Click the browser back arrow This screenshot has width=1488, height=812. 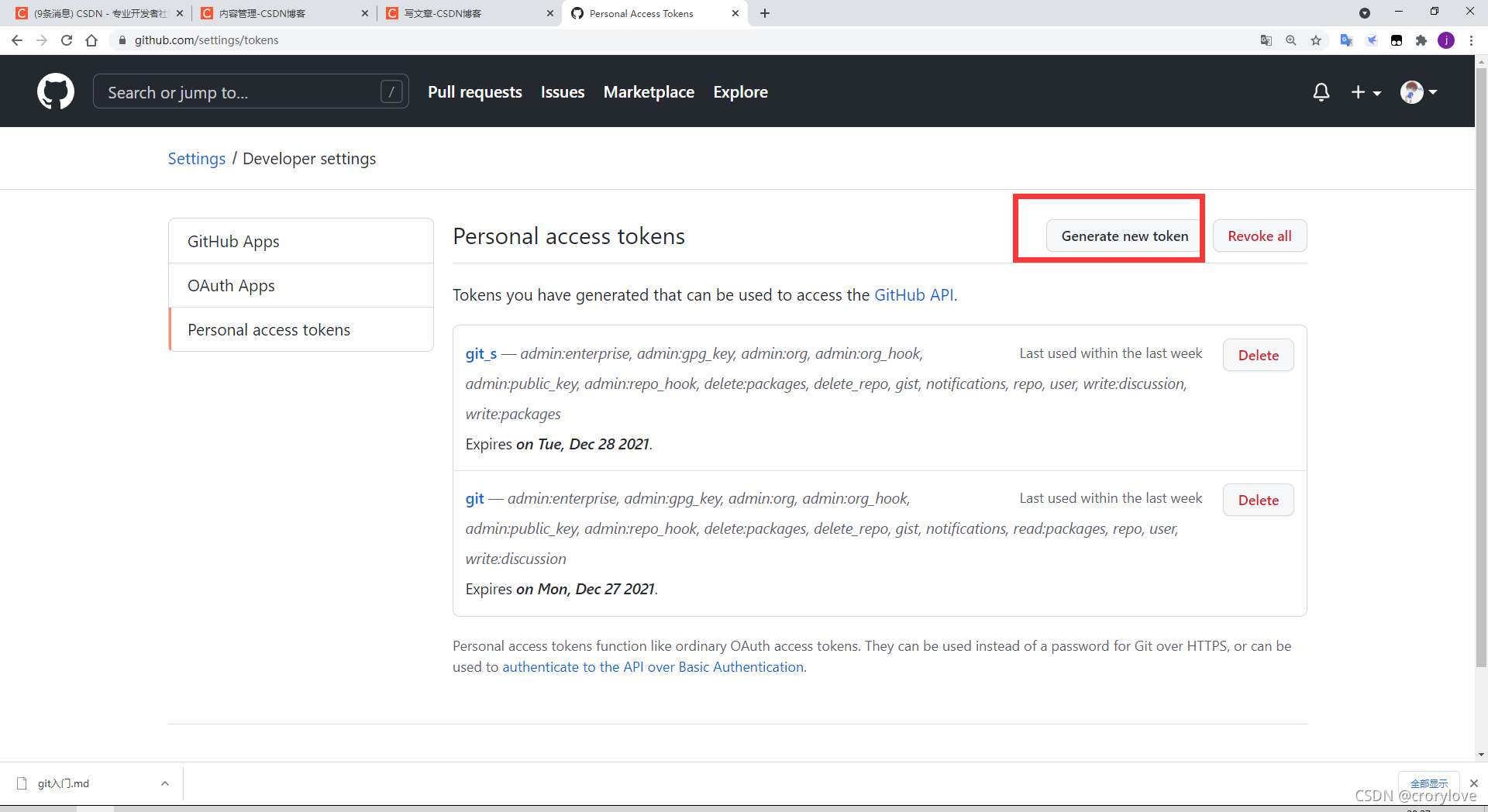click(x=17, y=40)
